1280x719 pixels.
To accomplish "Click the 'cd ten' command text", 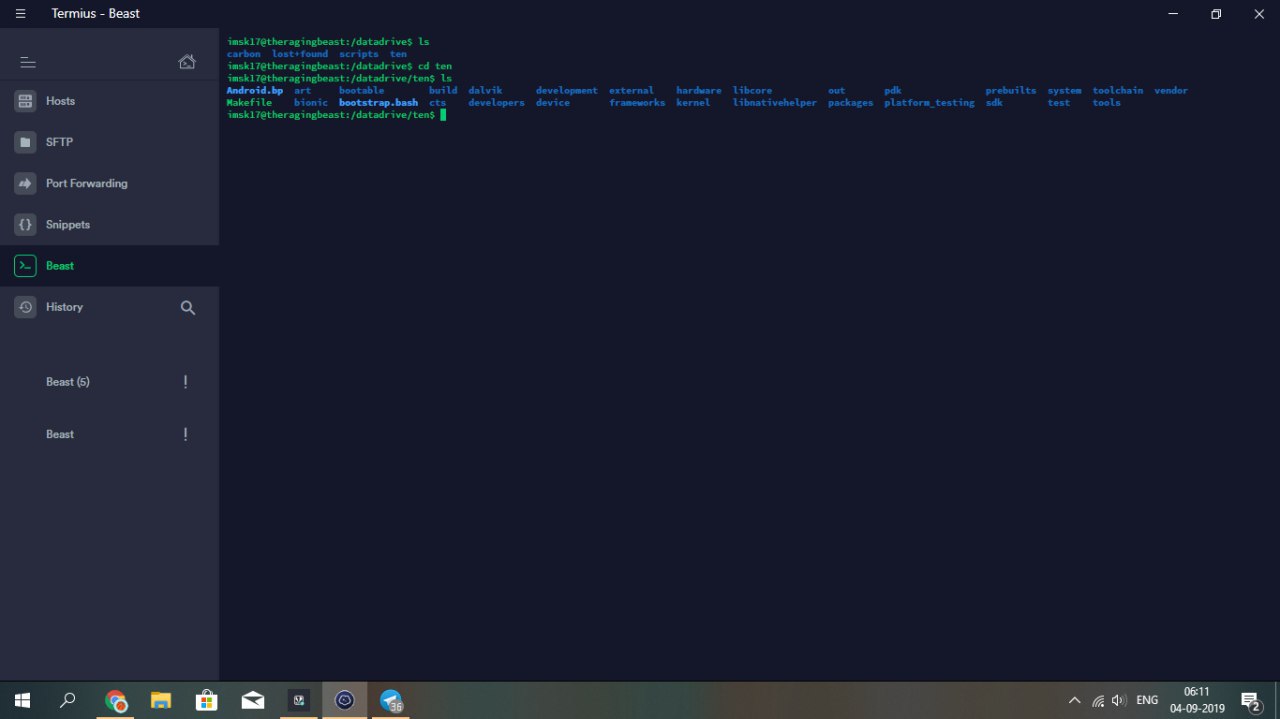I will click(435, 66).
